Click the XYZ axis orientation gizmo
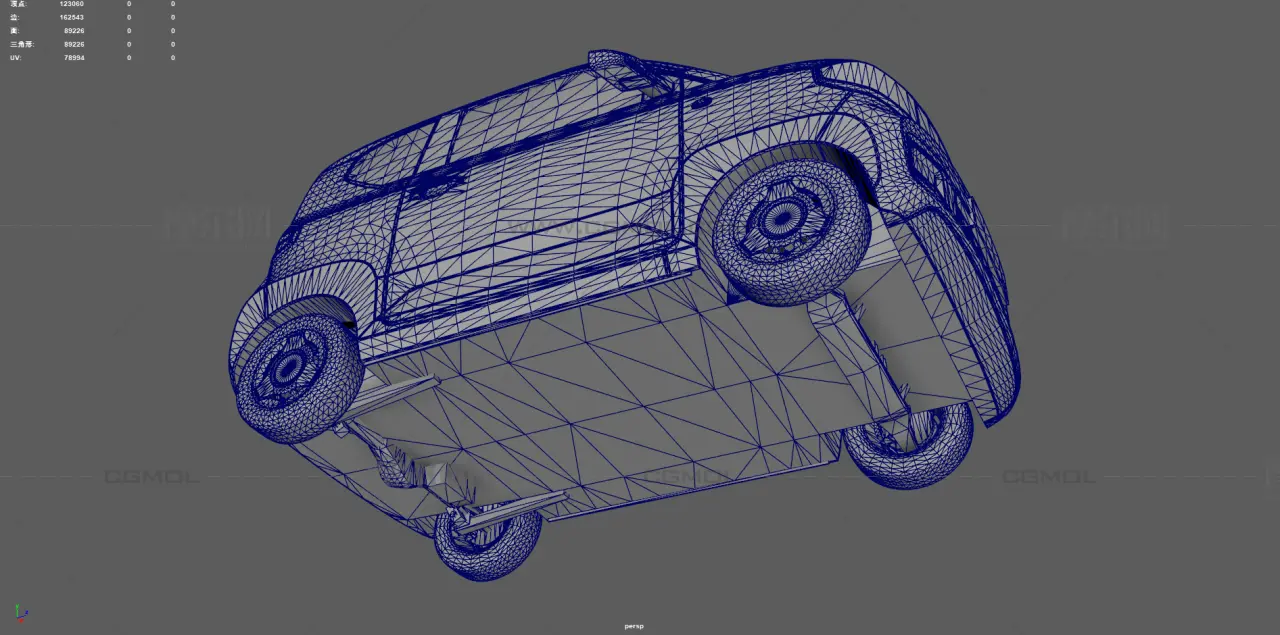The width and height of the screenshot is (1280, 635). point(21,612)
